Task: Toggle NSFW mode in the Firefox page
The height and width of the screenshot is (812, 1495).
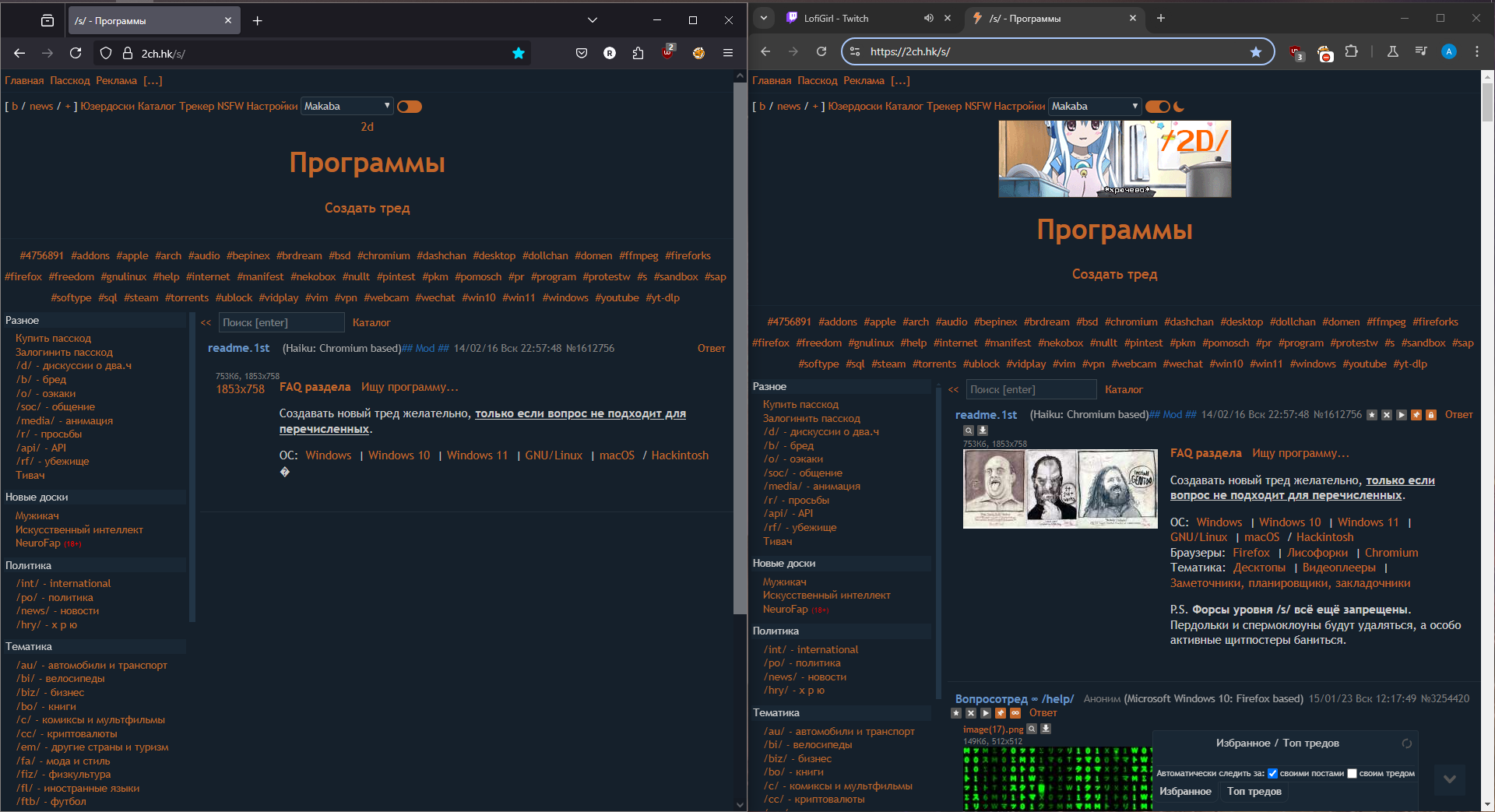Action: pos(230,106)
